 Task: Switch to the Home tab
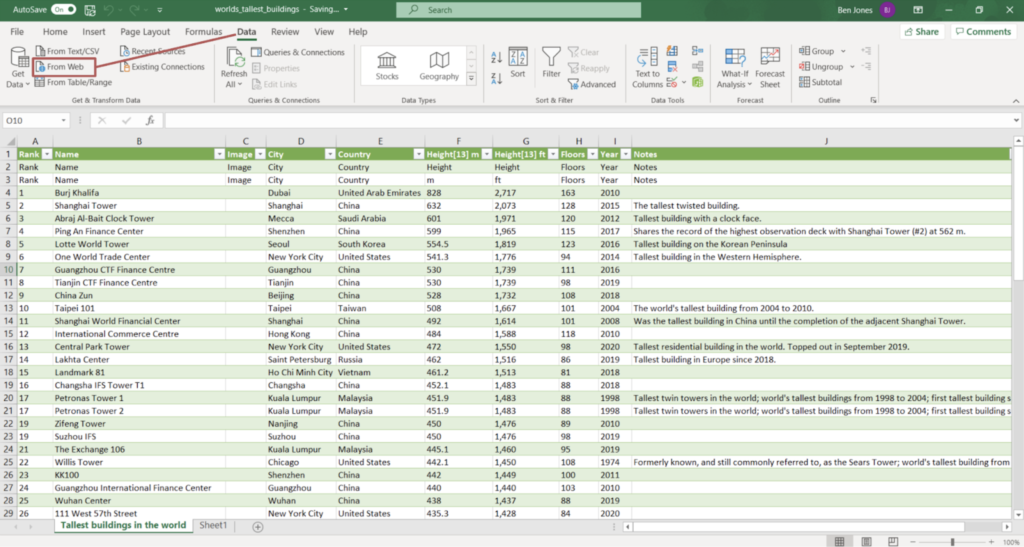pos(55,31)
